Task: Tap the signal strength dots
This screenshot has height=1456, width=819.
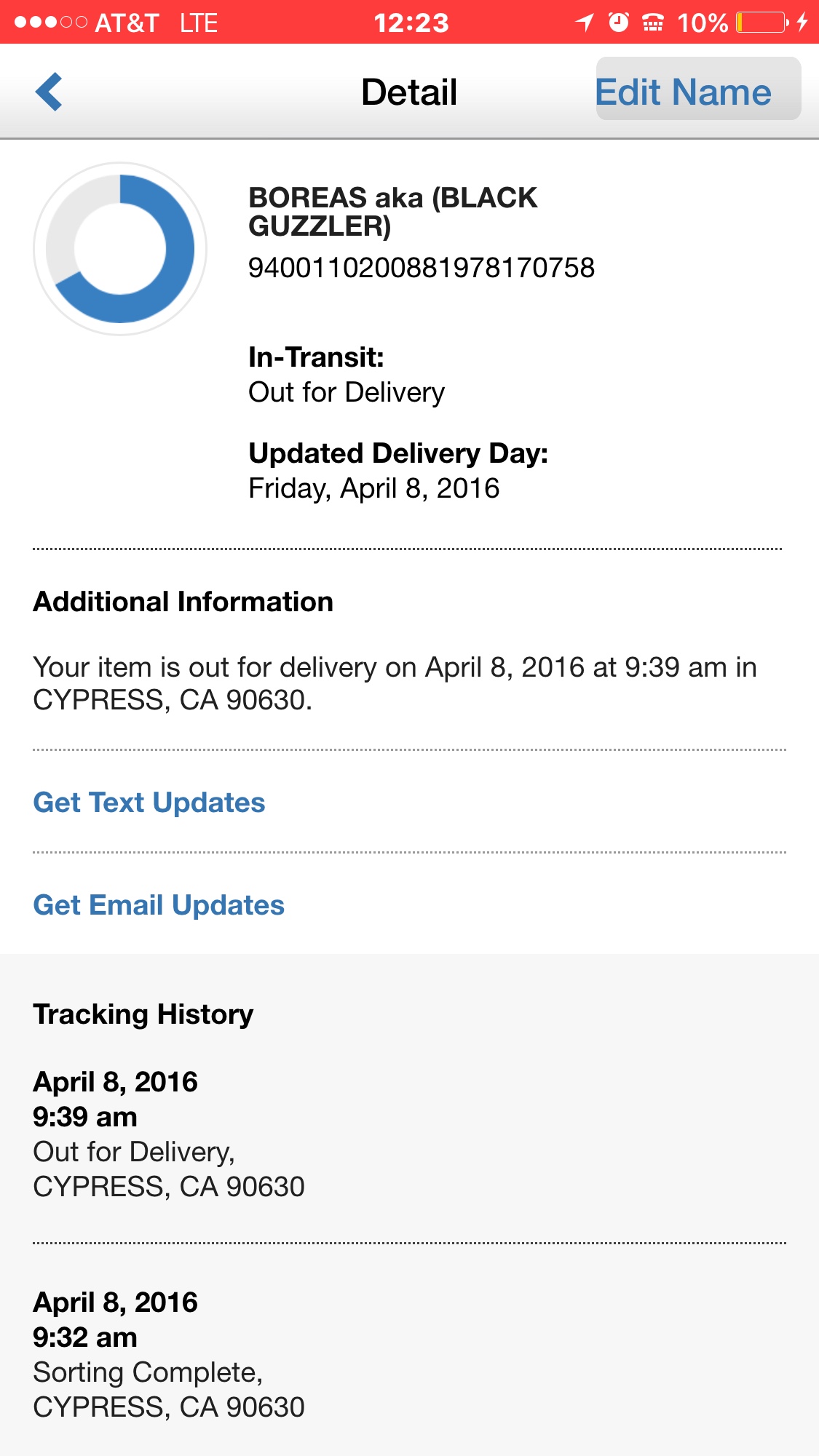Action: [50, 23]
